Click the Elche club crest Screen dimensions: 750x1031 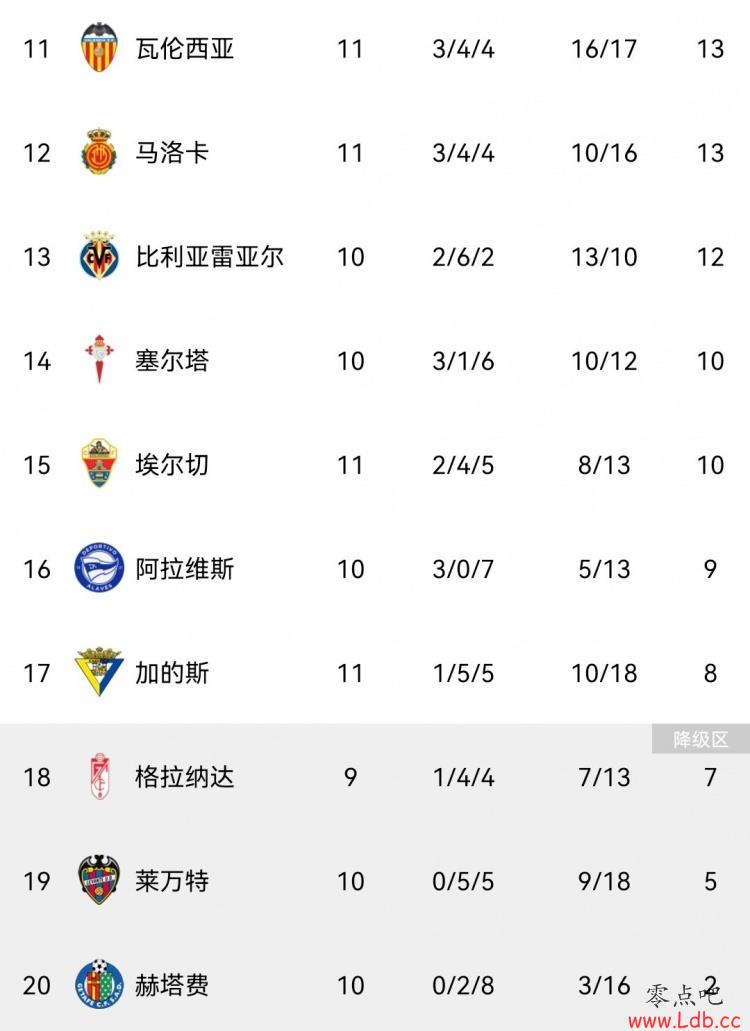pos(99,464)
